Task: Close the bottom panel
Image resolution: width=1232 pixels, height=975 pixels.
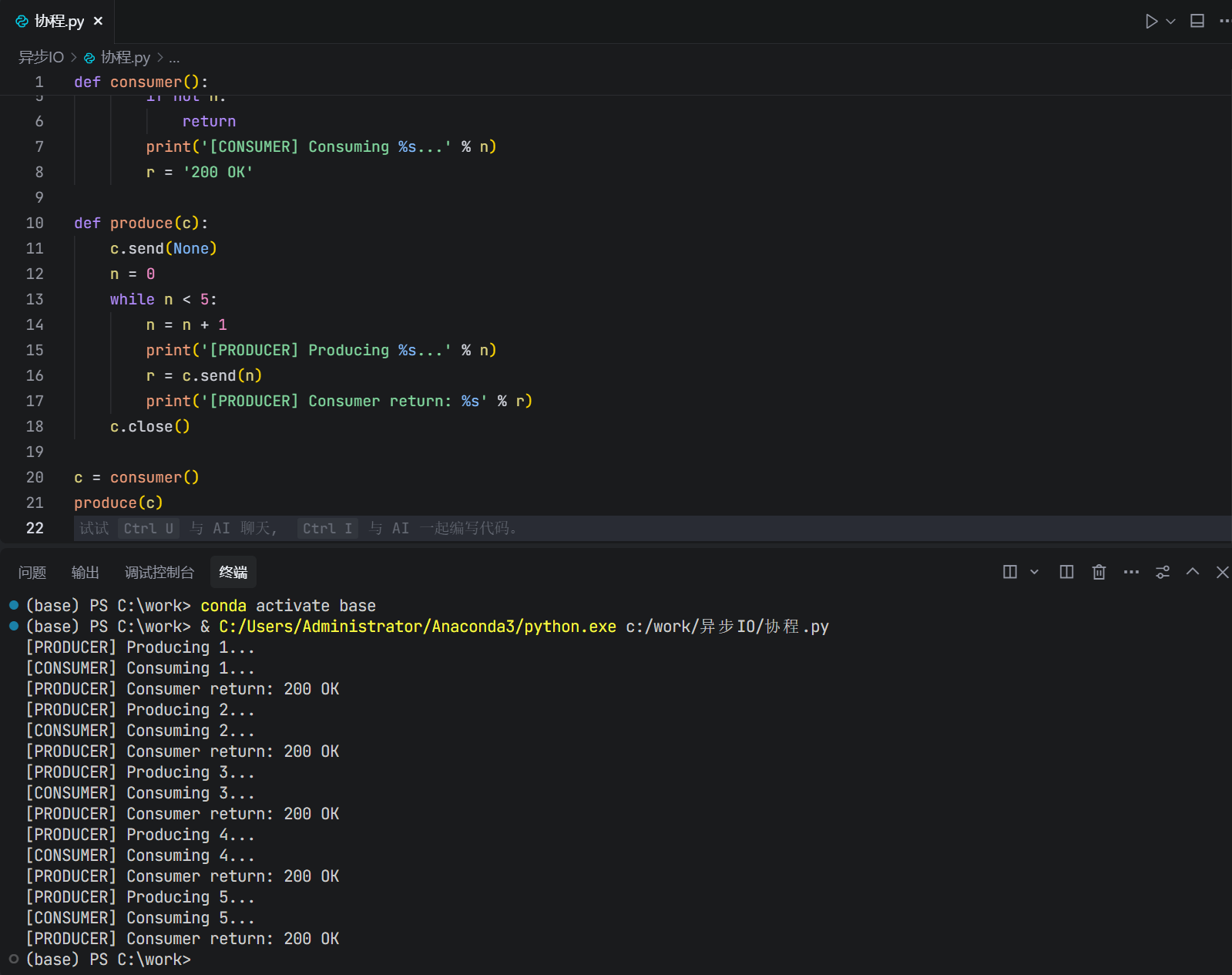Action: 1222,572
